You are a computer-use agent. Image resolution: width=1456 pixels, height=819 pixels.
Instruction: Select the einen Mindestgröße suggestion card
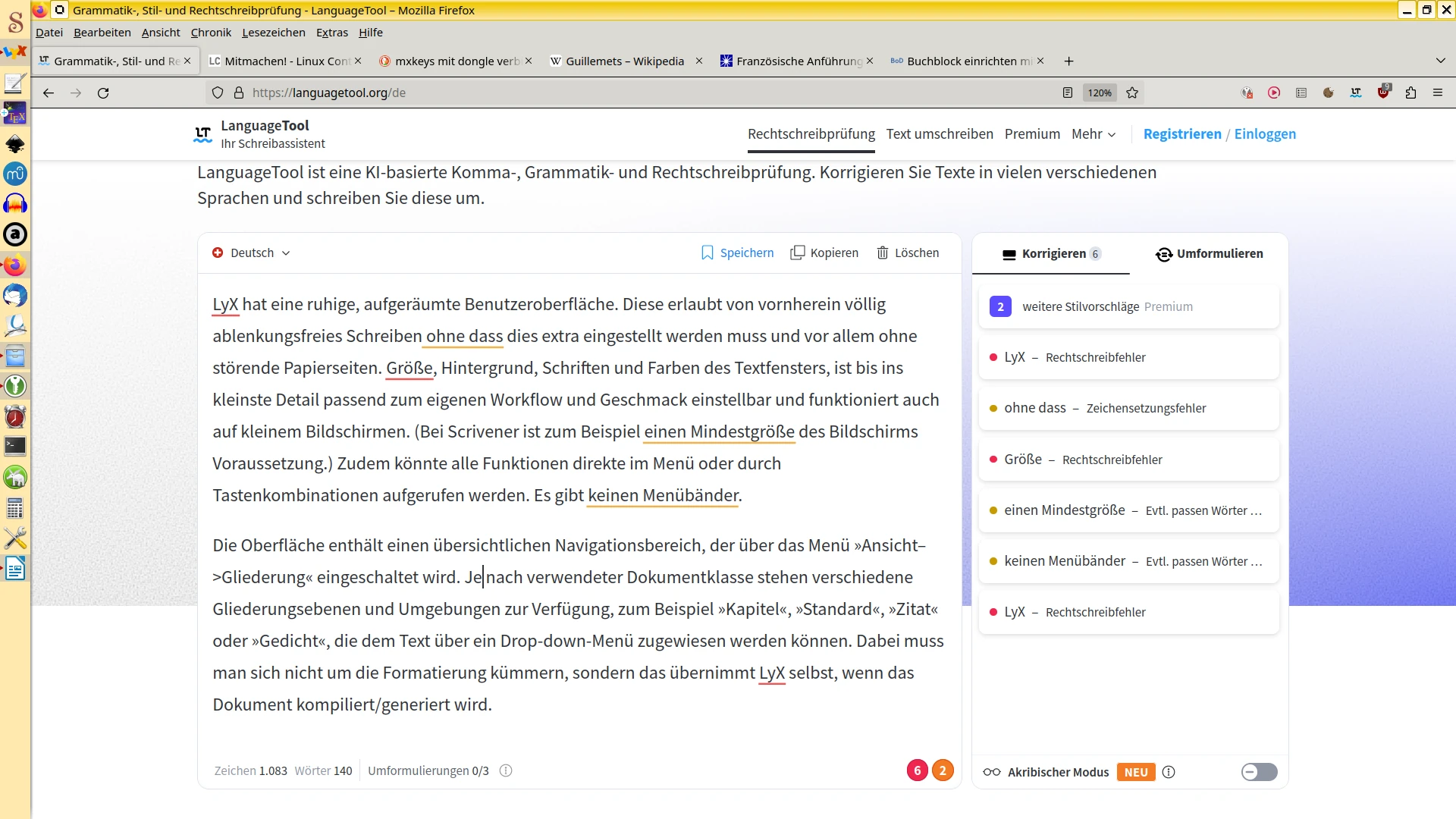pyautogui.click(x=1128, y=510)
